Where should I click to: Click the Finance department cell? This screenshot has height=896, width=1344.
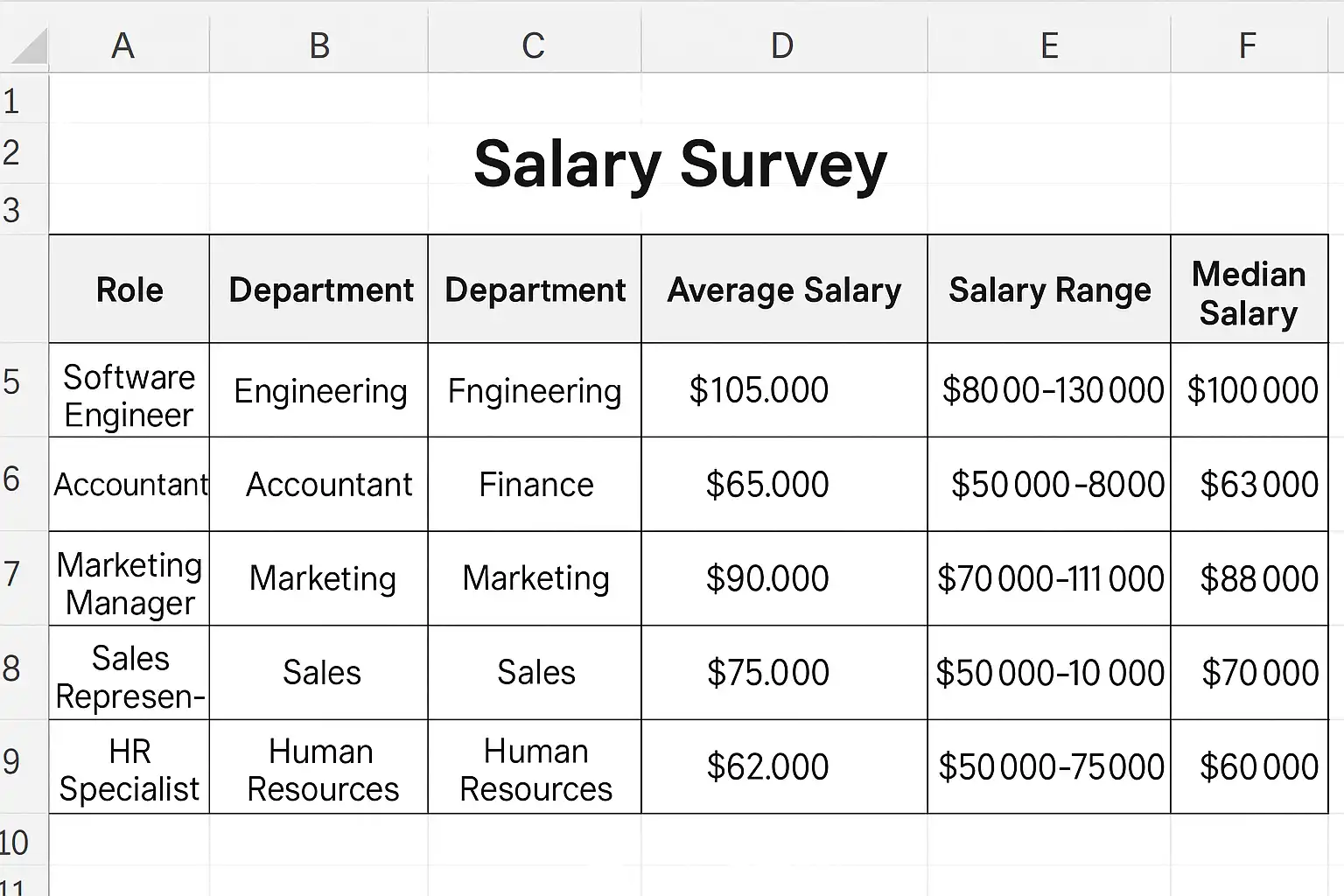535,485
